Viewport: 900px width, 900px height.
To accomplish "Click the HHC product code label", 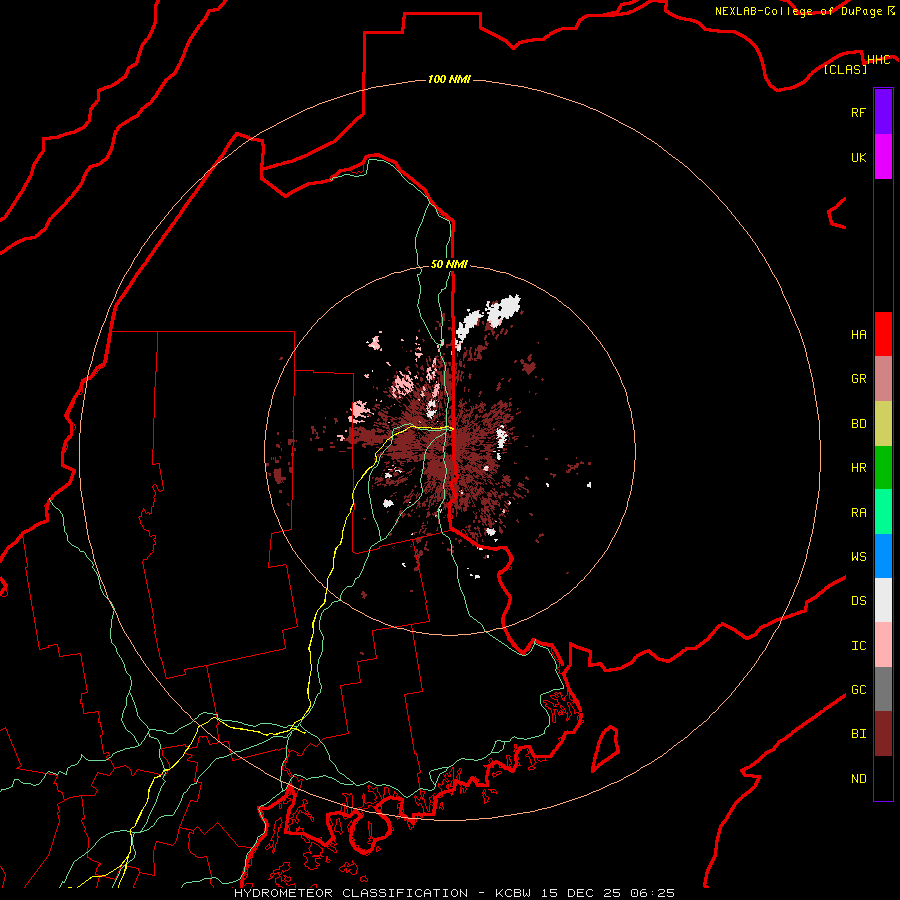I will (878, 60).
